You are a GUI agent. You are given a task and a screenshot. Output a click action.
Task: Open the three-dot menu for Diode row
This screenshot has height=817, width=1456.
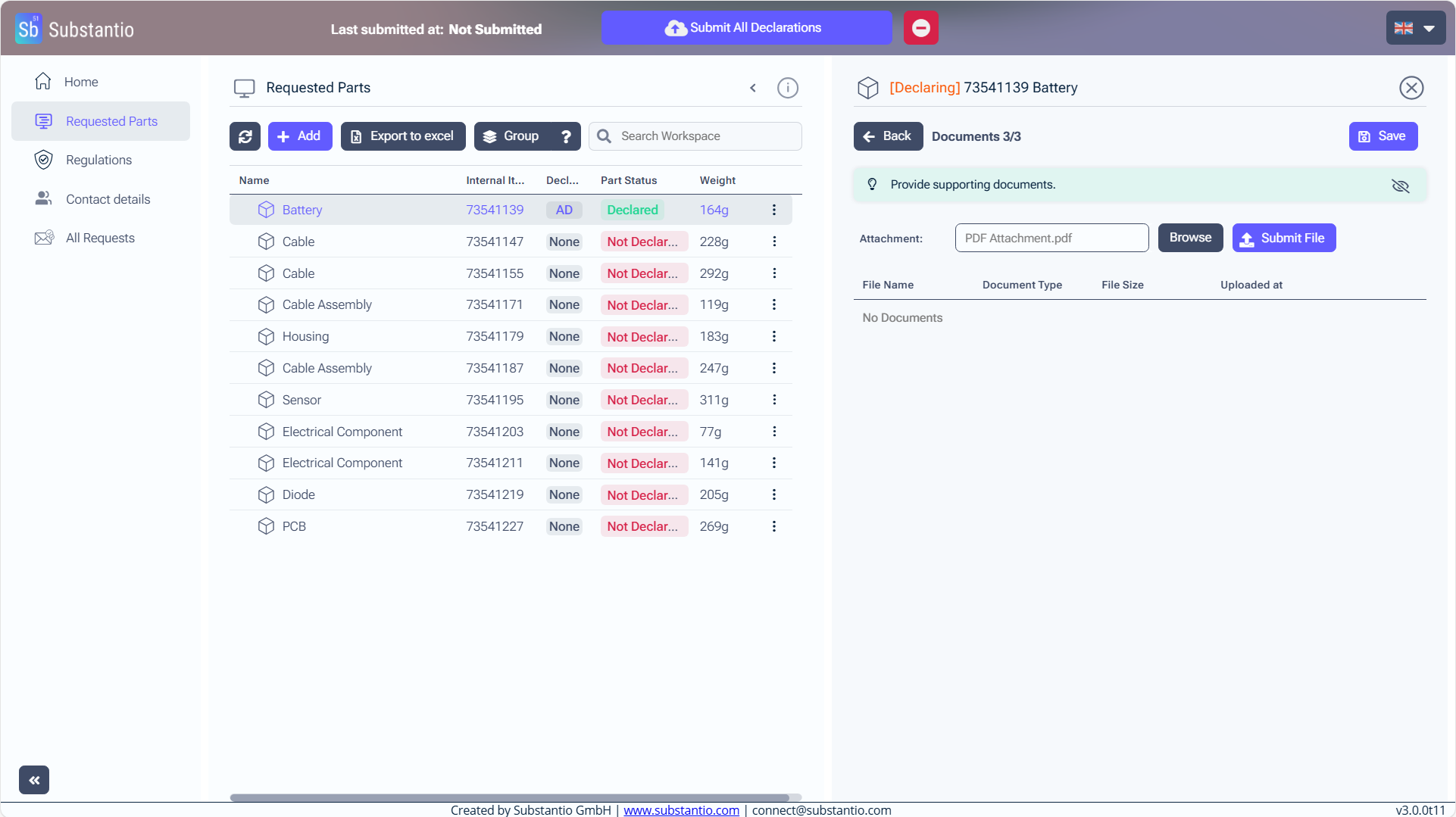pyautogui.click(x=773, y=494)
